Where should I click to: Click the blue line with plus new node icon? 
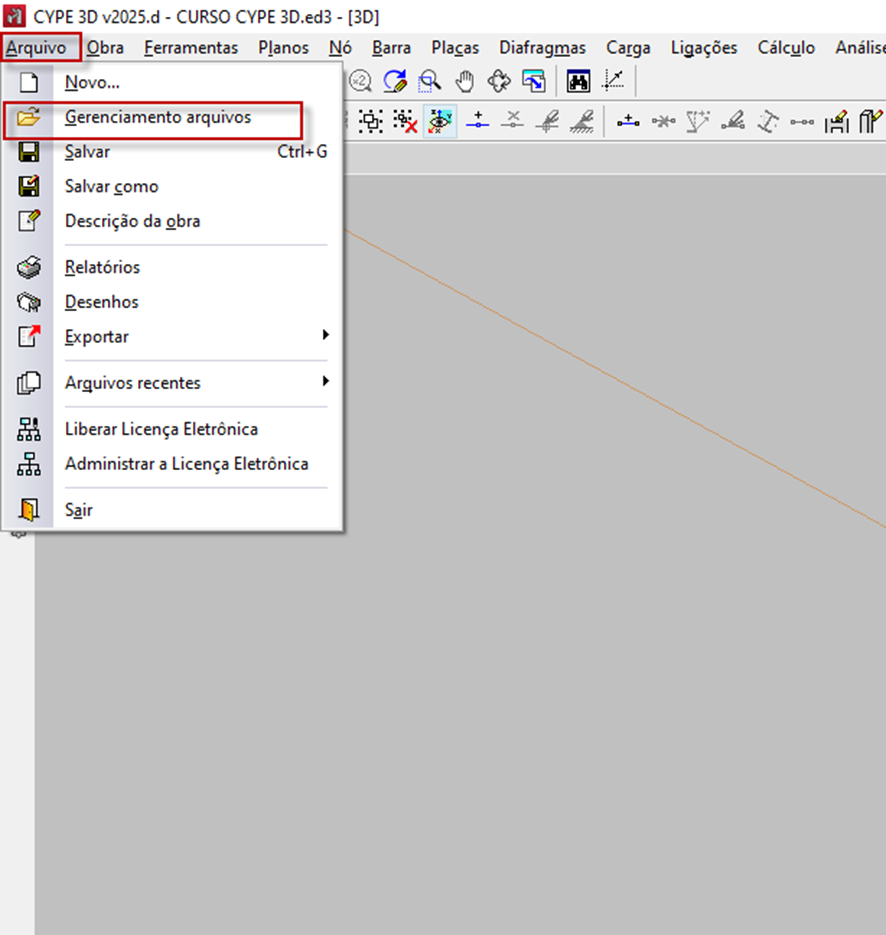(478, 121)
